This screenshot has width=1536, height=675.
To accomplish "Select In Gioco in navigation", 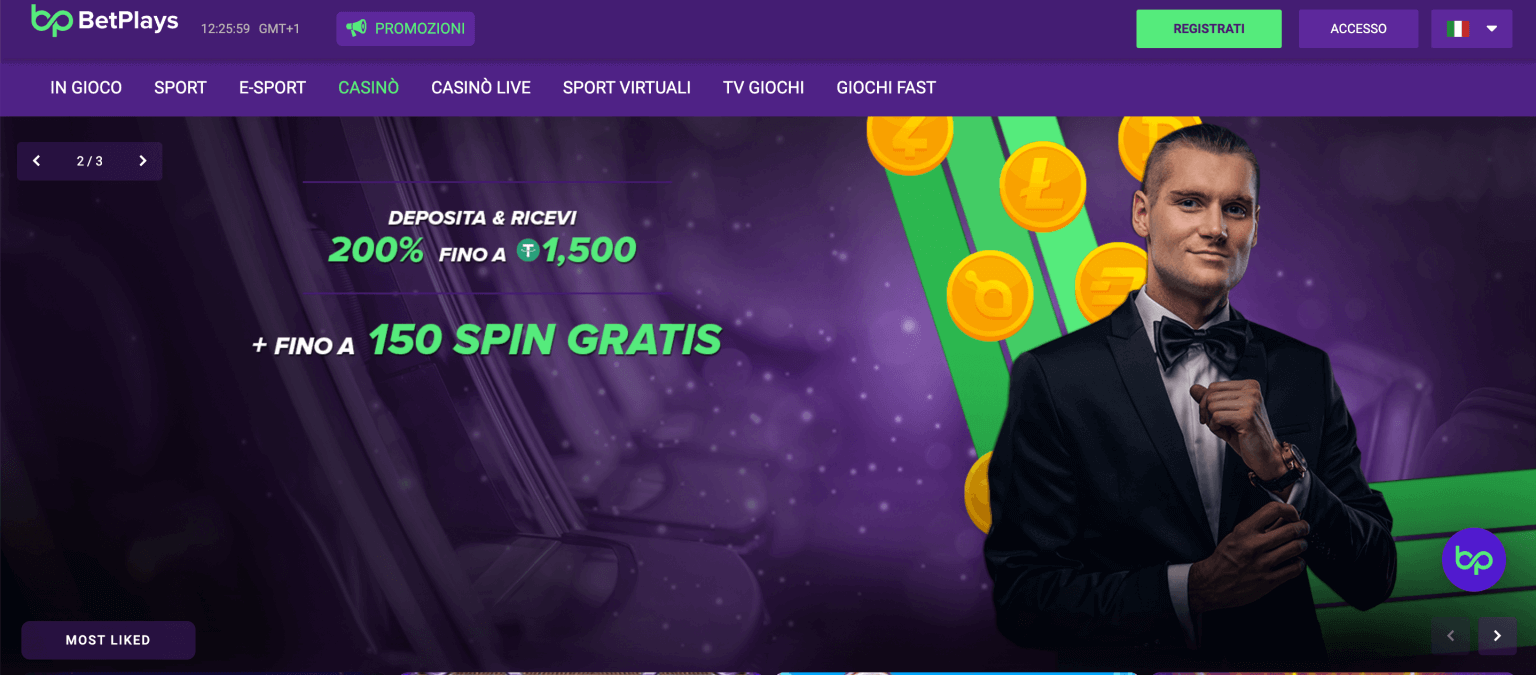I will [x=86, y=88].
